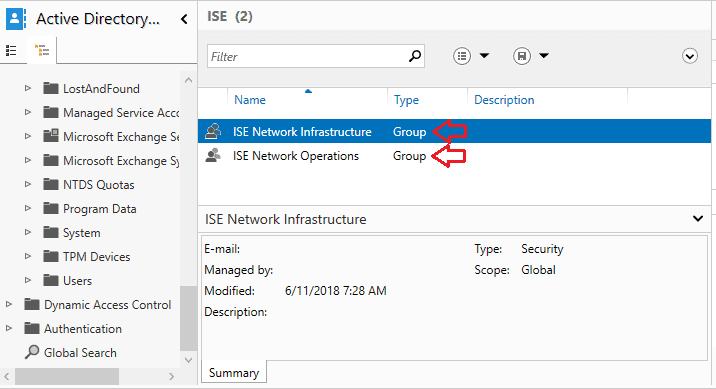Select the Dynamic Access Control folder icon
Image resolution: width=716 pixels, height=389 pixels.
pyautogui.click(x=32, y=304)
